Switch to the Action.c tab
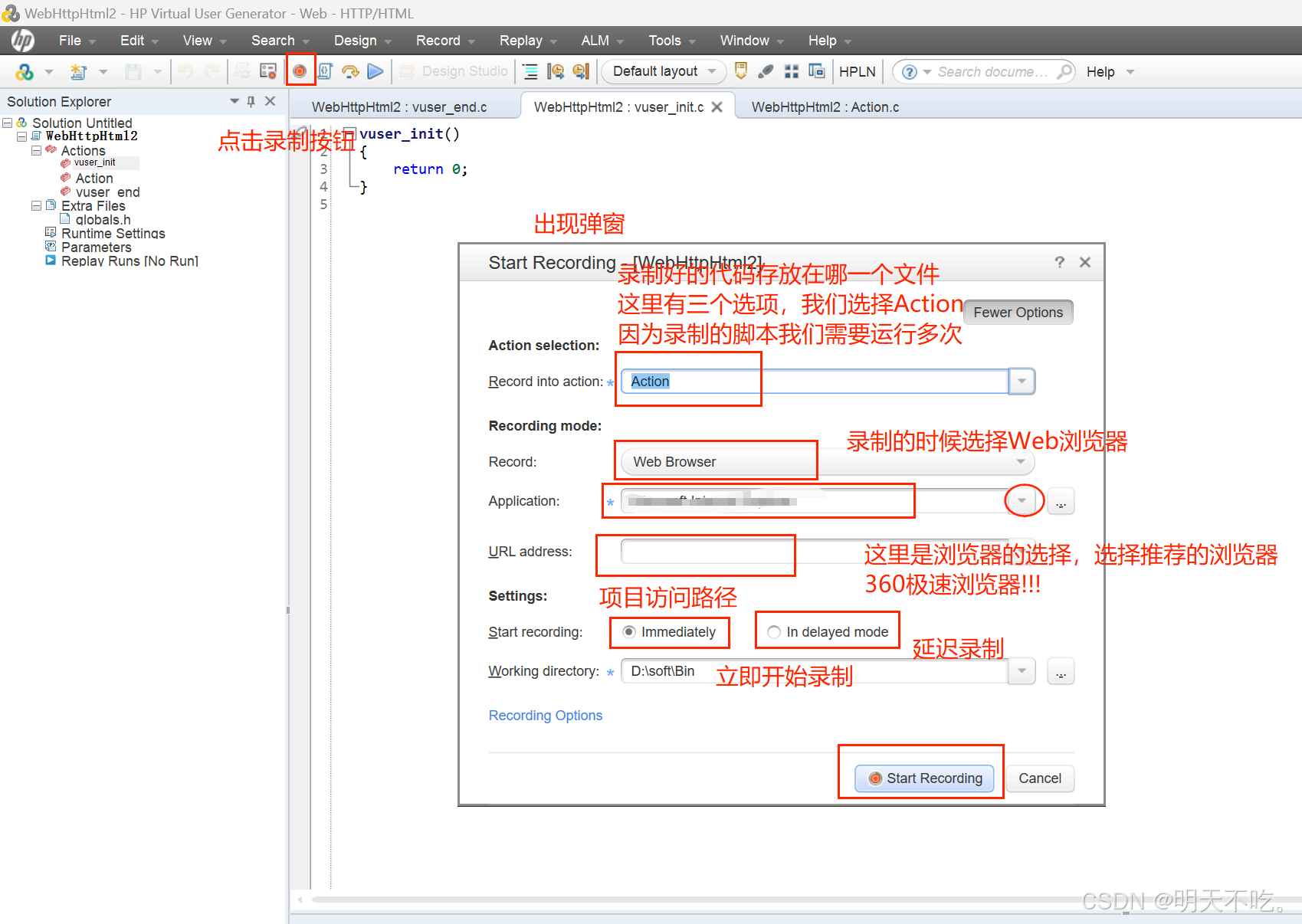Screen dimensions: 1302x924 pos(825,107)
